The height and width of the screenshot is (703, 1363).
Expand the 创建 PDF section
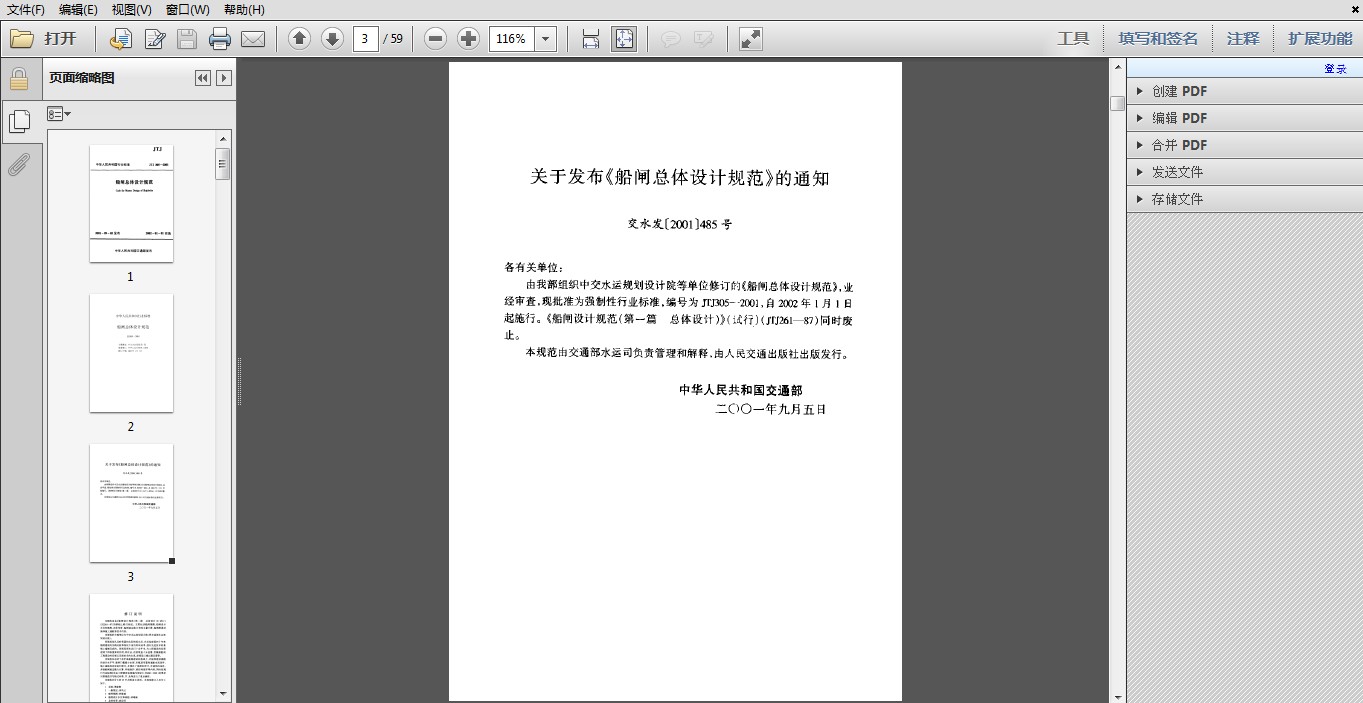click(1244, 91)
